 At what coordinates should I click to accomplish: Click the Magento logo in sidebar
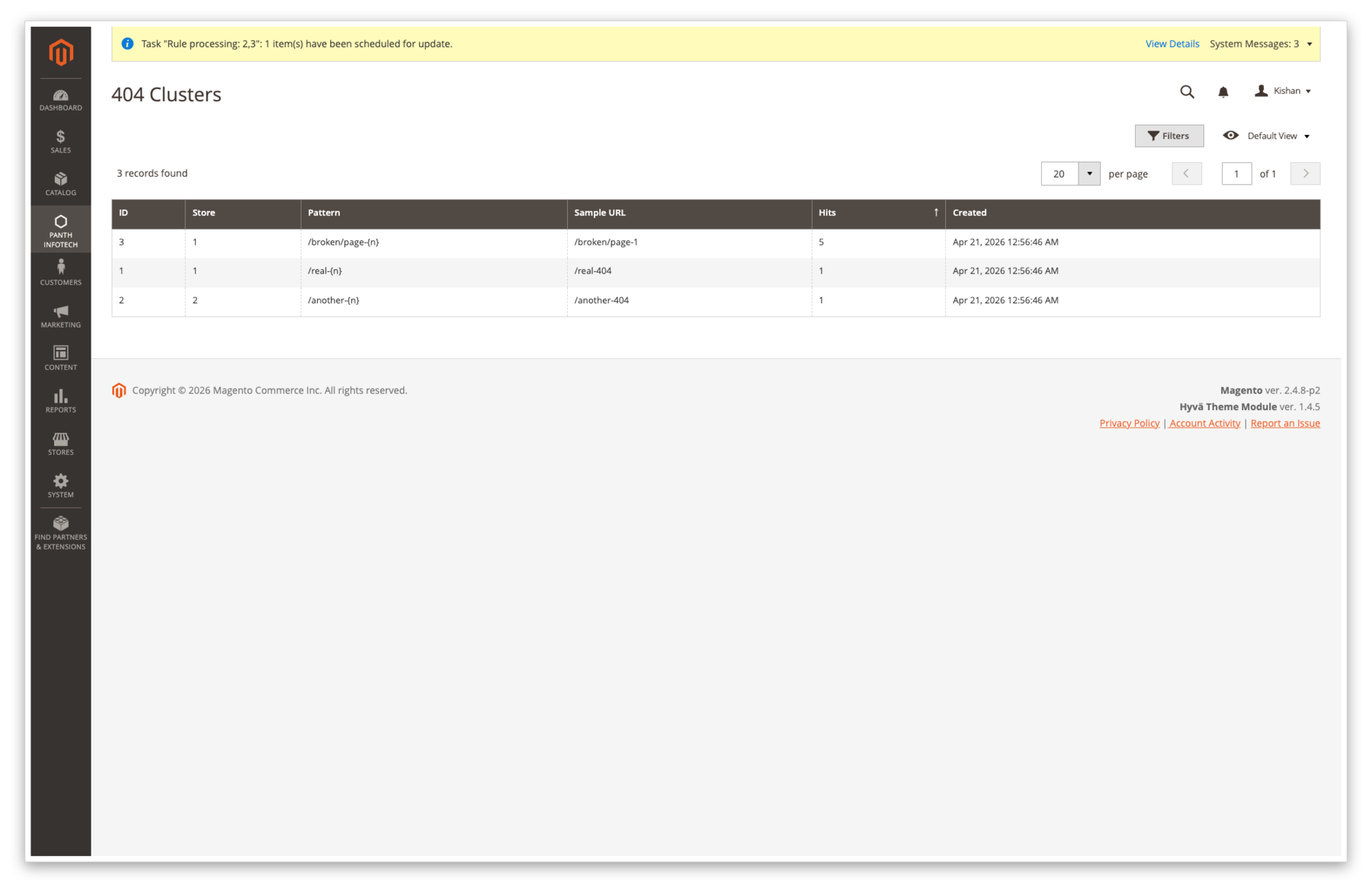point(61,53)
